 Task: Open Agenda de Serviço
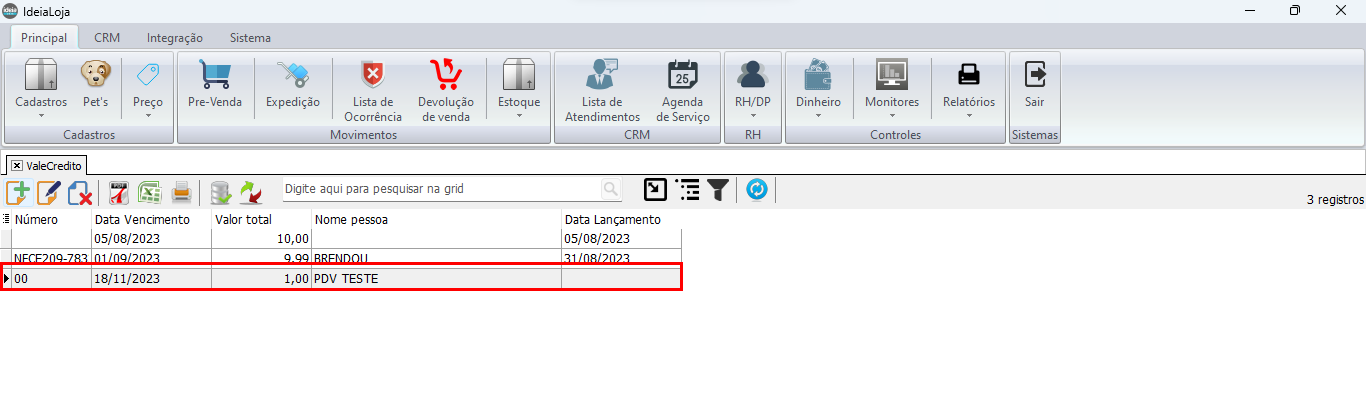[x=685, y=89]
